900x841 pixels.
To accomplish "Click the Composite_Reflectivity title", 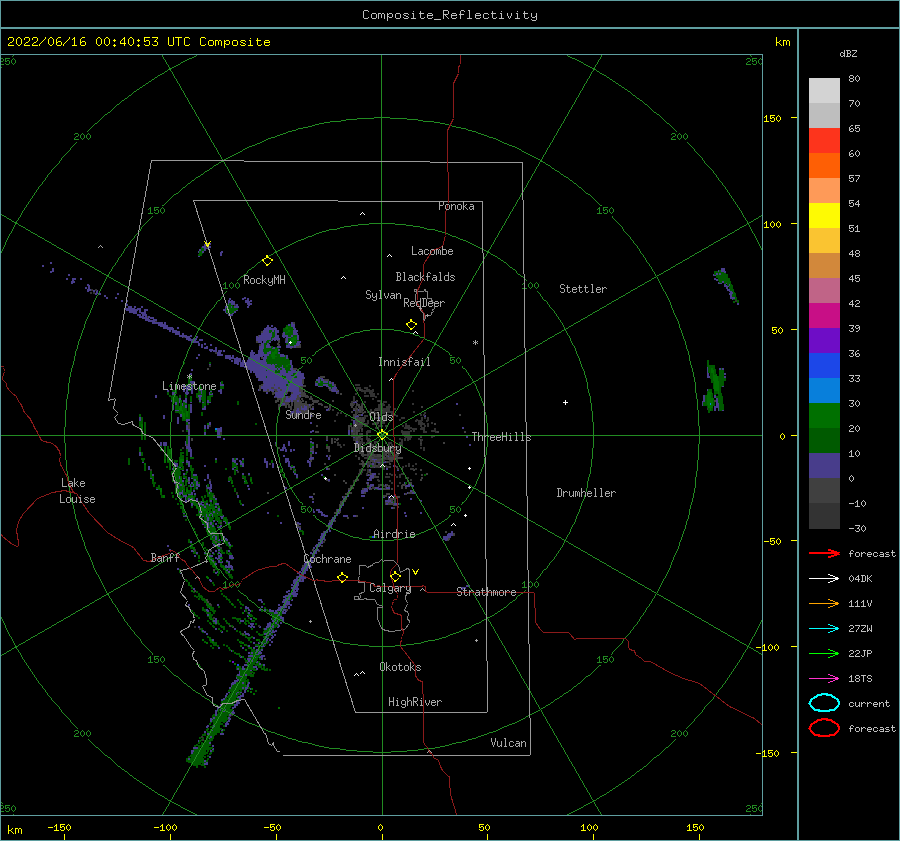I will pos(449,15).
